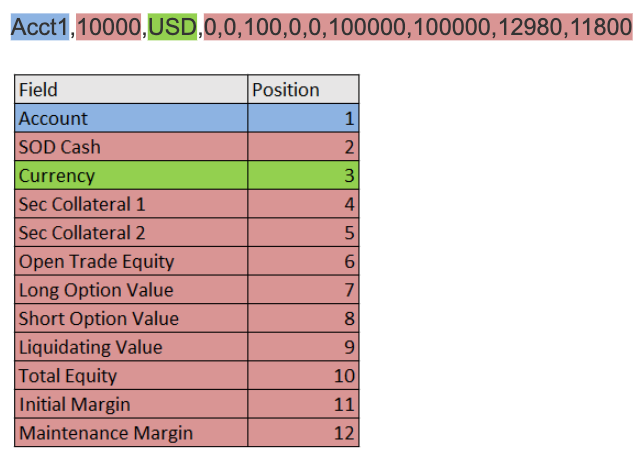Click the green highlighted USD text
The image size is (640, 462).
click(172, 27)
